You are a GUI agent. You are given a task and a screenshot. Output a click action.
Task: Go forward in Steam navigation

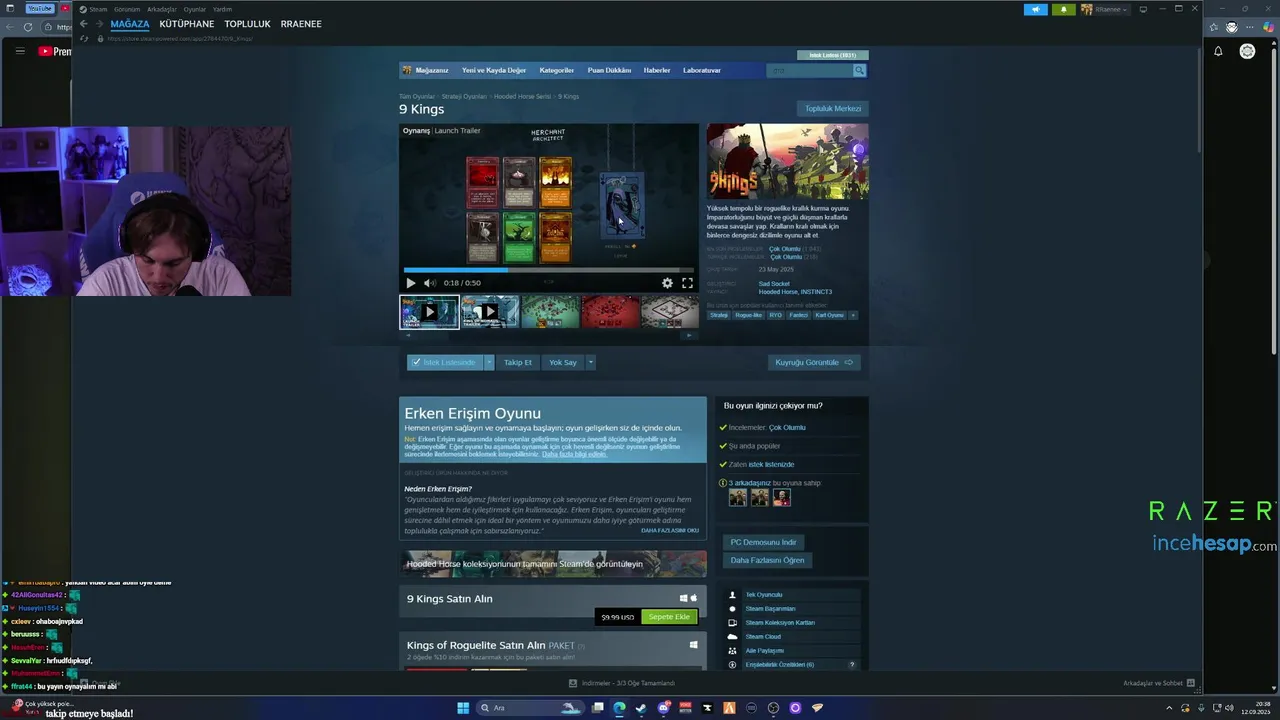click(x=98, y=24)
